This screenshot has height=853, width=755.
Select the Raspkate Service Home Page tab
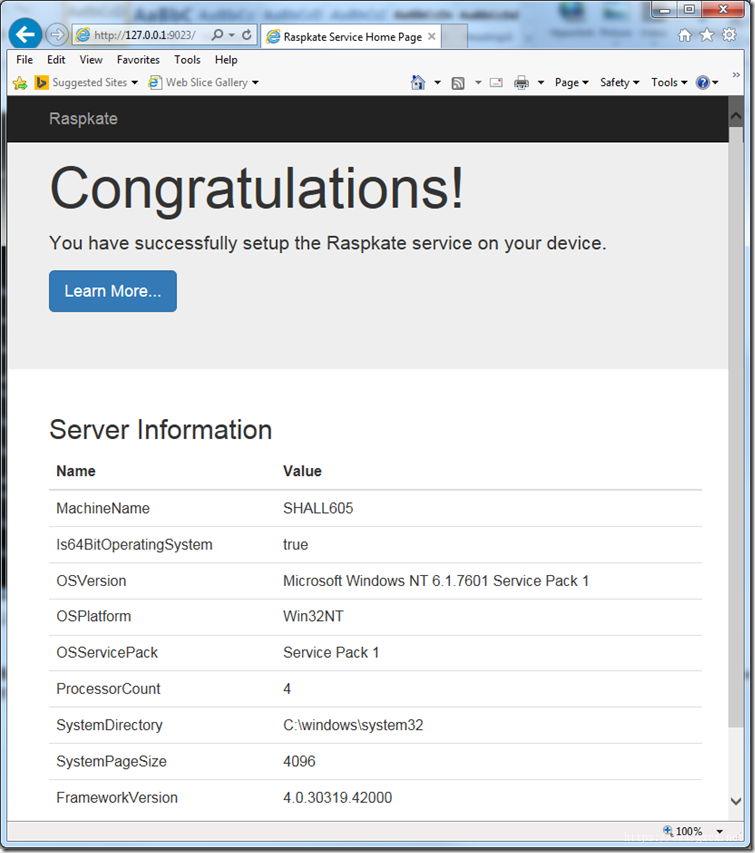point(351,36)
